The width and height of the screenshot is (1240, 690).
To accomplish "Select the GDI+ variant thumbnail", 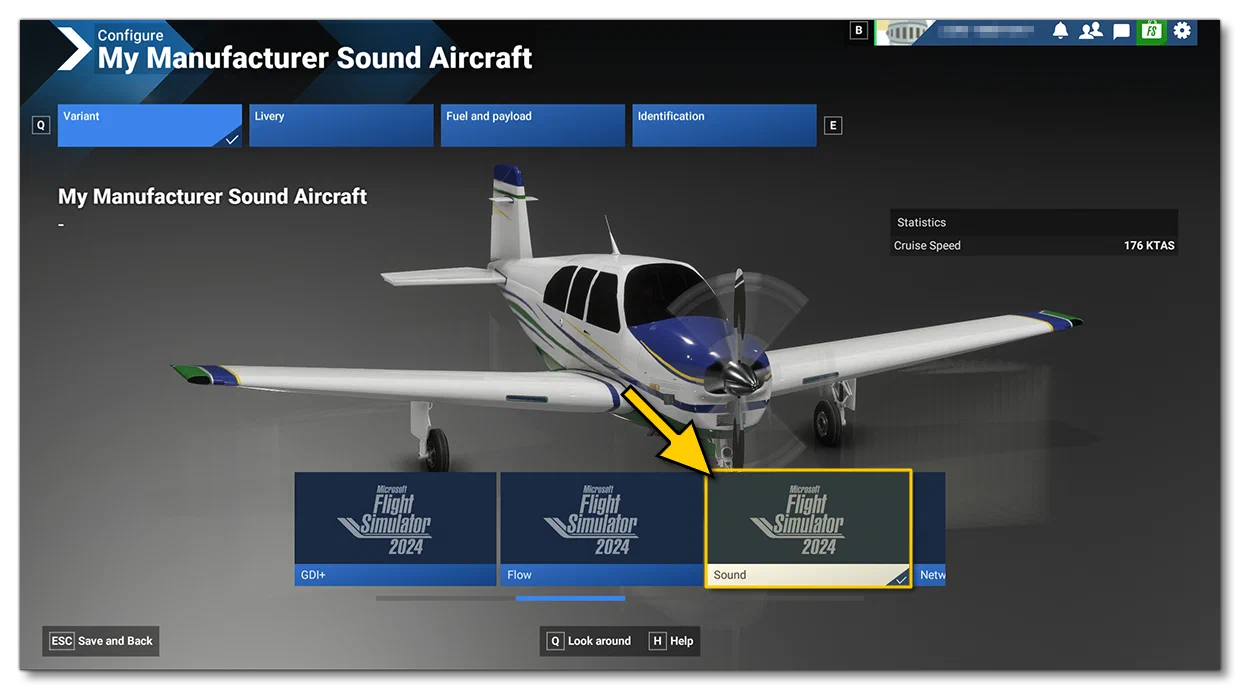I will [395, 529].
